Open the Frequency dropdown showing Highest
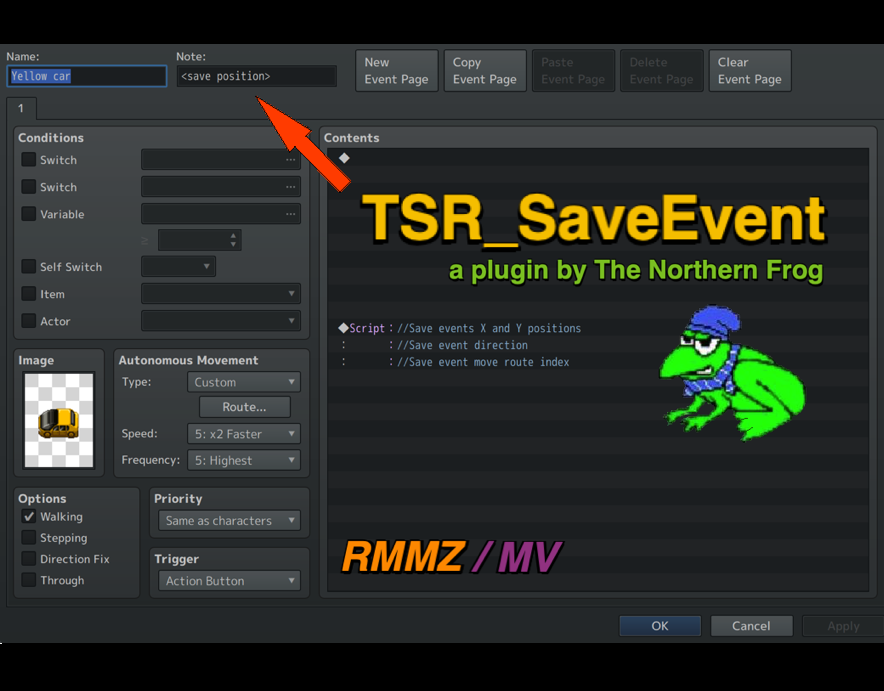 coord(244,460)
